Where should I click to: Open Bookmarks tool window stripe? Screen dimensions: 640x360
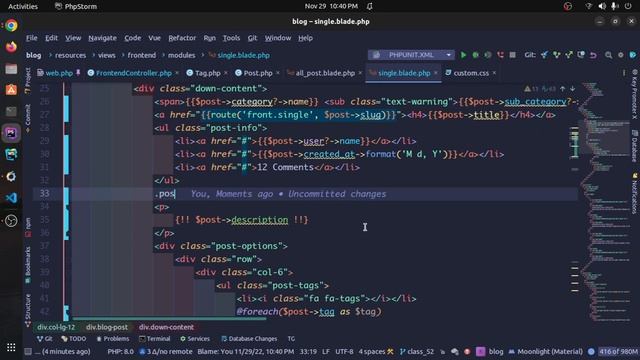(x=28, y=264)
